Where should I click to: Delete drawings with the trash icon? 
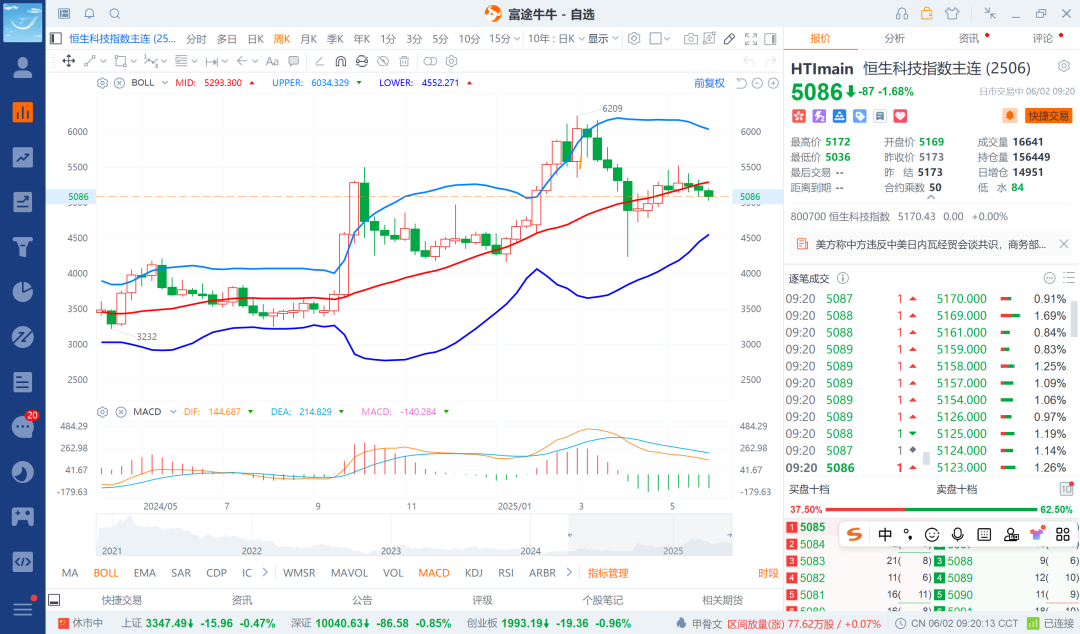(x=404, y=61)
